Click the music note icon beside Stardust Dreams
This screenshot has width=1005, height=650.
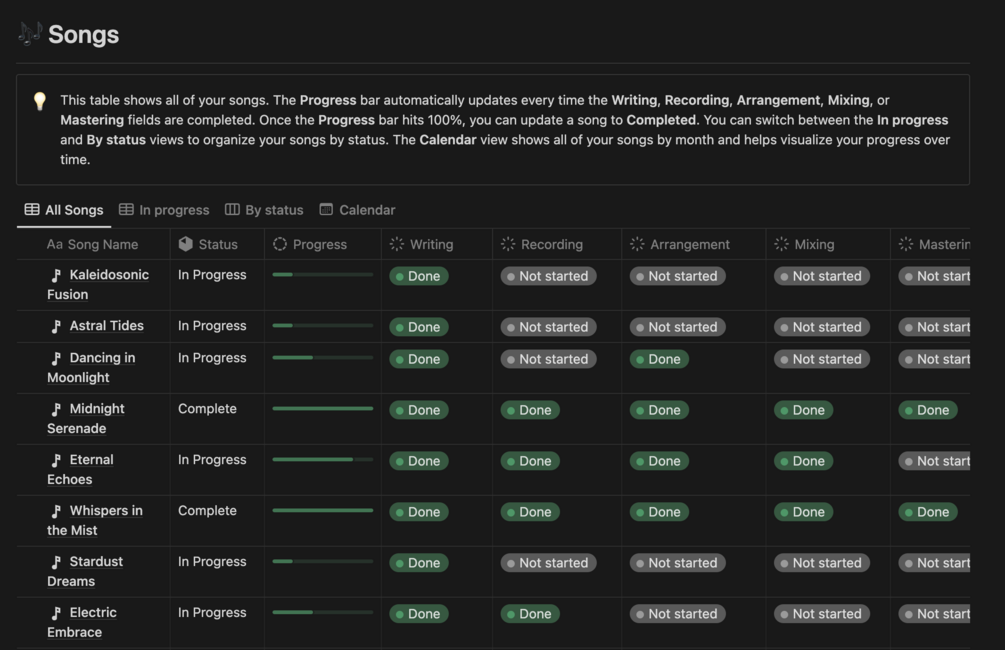pos(56,562)
